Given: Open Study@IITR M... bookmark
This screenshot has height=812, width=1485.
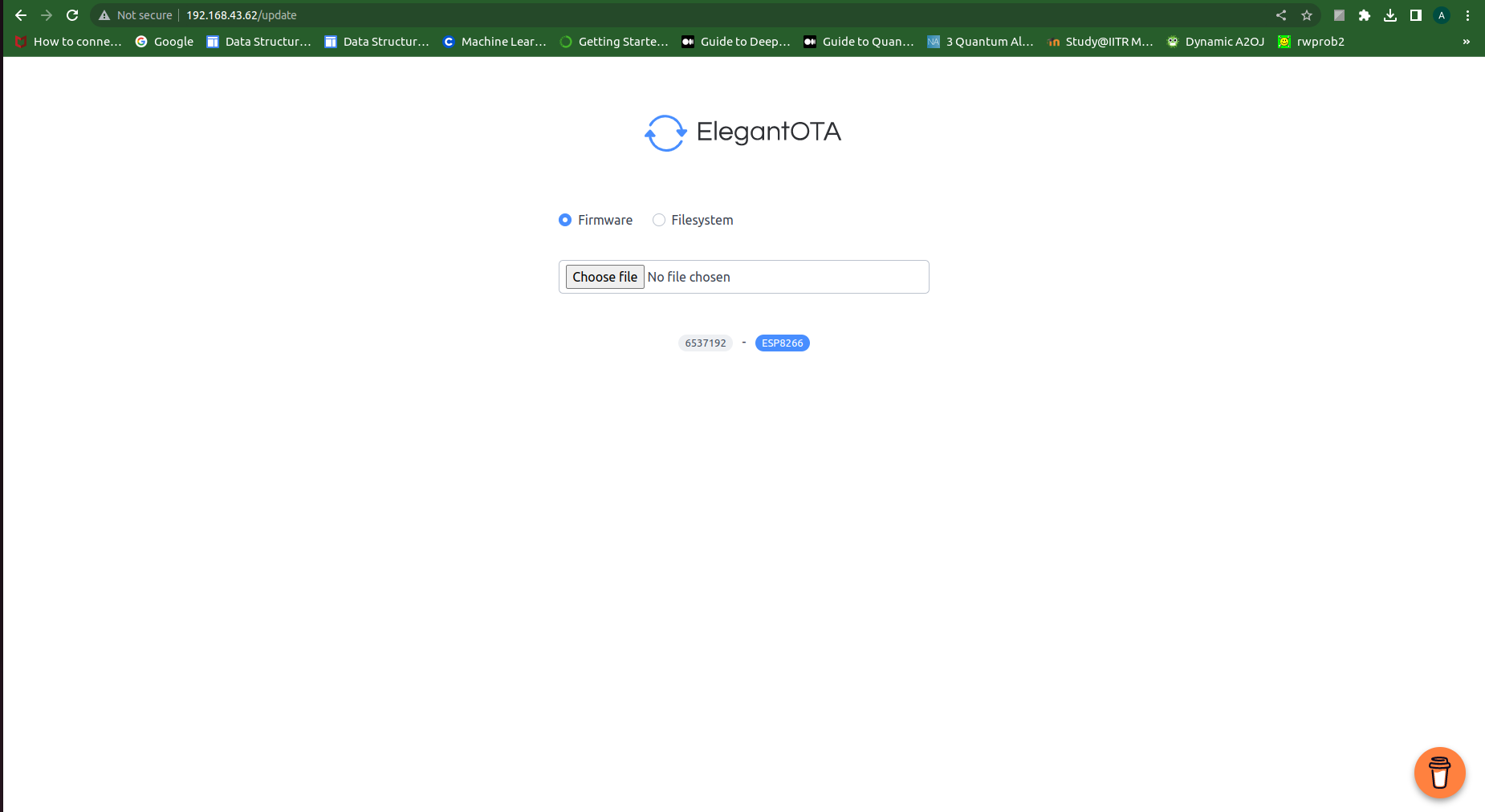Looking at the screenshot, I should tap(1100, 42).
